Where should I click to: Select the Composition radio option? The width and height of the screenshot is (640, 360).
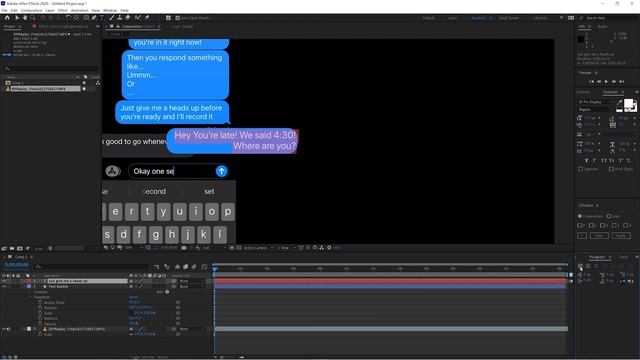coord(580,216)
